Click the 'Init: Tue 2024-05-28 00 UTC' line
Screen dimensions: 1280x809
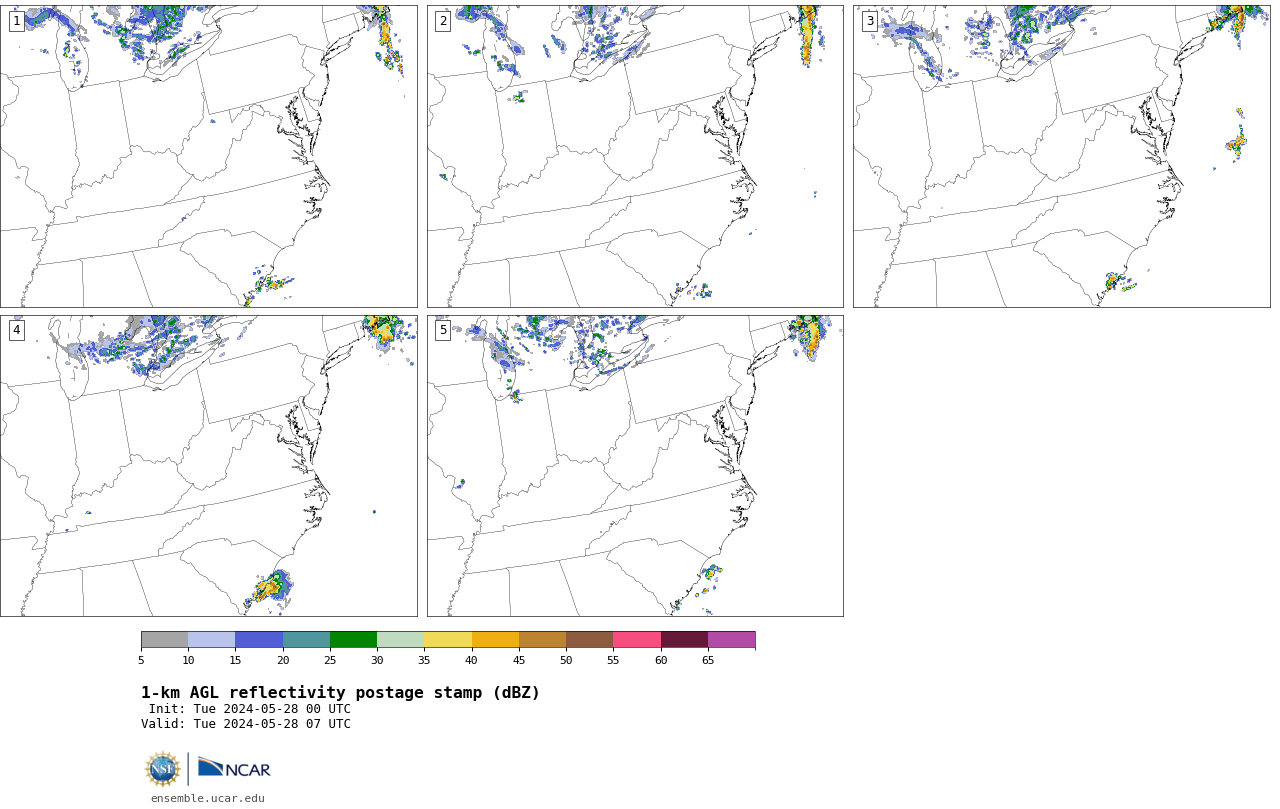click(x=250, y=709)
